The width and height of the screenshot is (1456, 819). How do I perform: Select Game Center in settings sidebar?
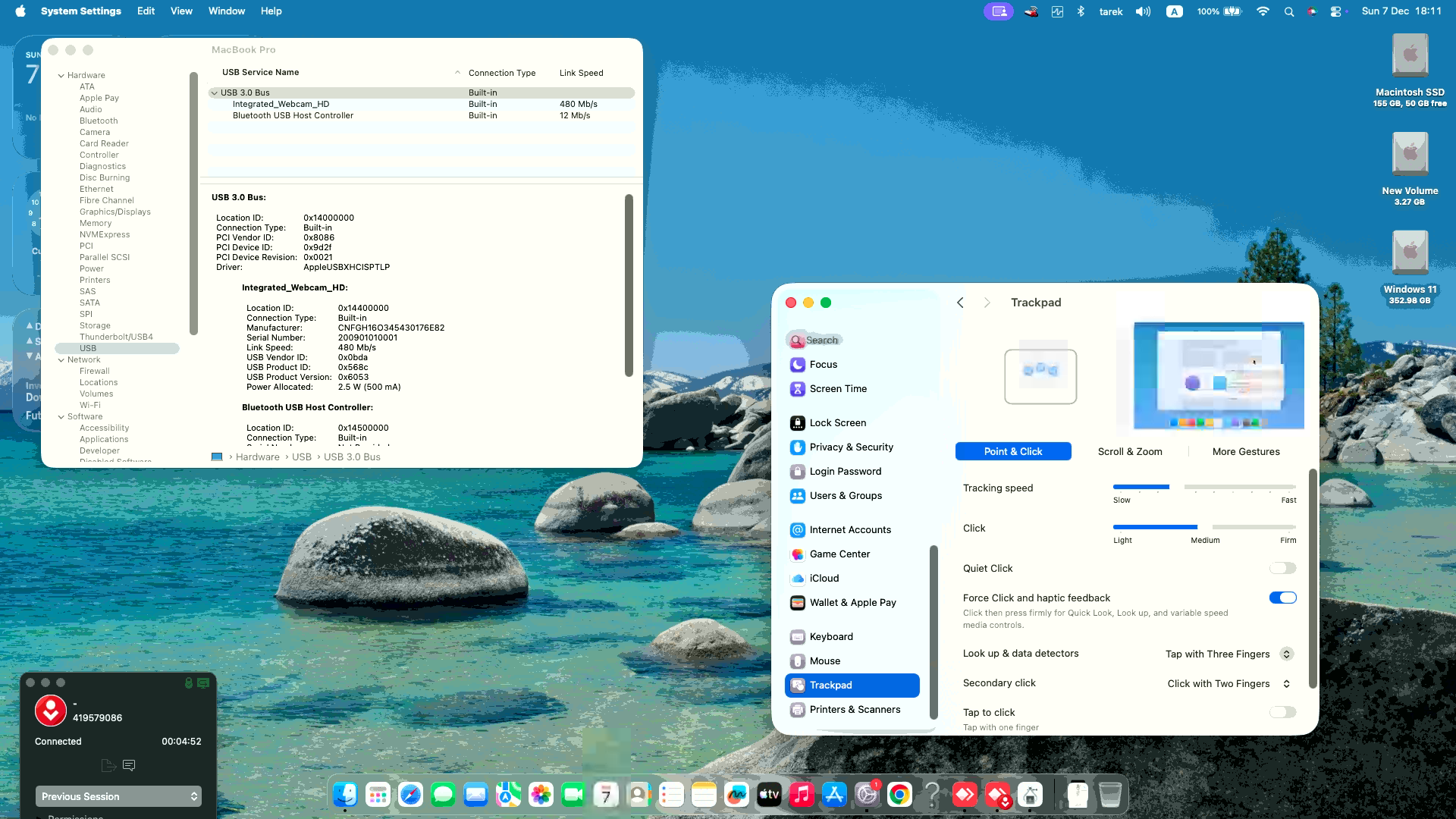tap(839, 554)
